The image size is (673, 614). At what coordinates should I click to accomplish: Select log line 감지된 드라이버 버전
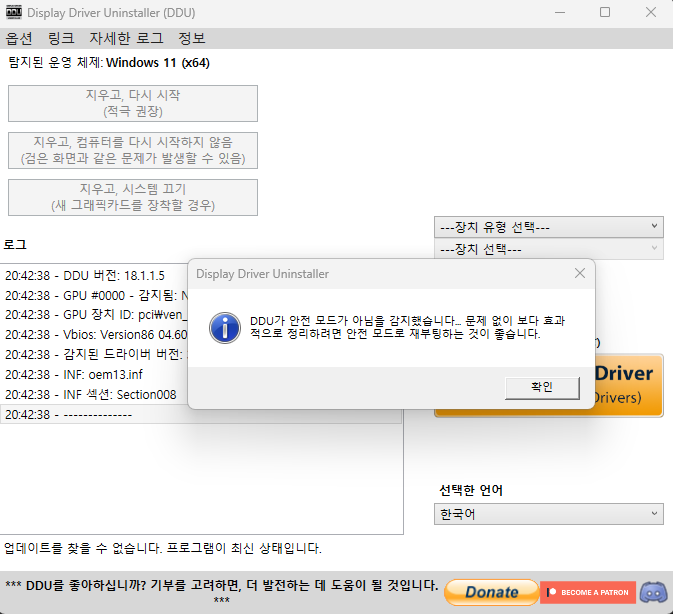pos(96,354)
